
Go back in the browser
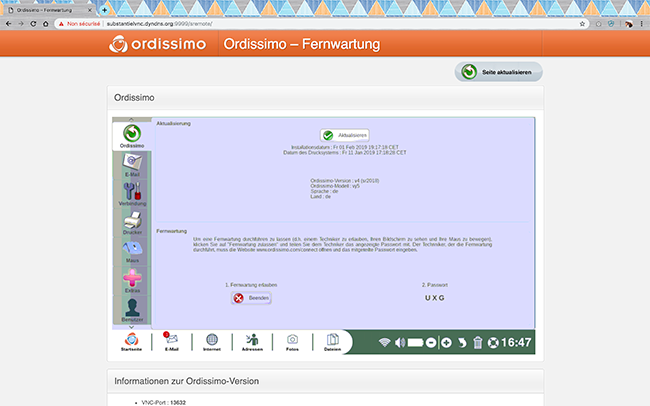8,24
